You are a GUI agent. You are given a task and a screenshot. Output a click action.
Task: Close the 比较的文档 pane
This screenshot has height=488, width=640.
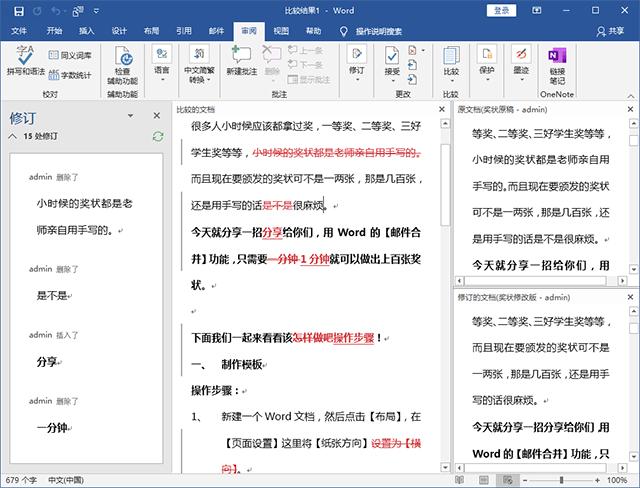click(442, 109)
